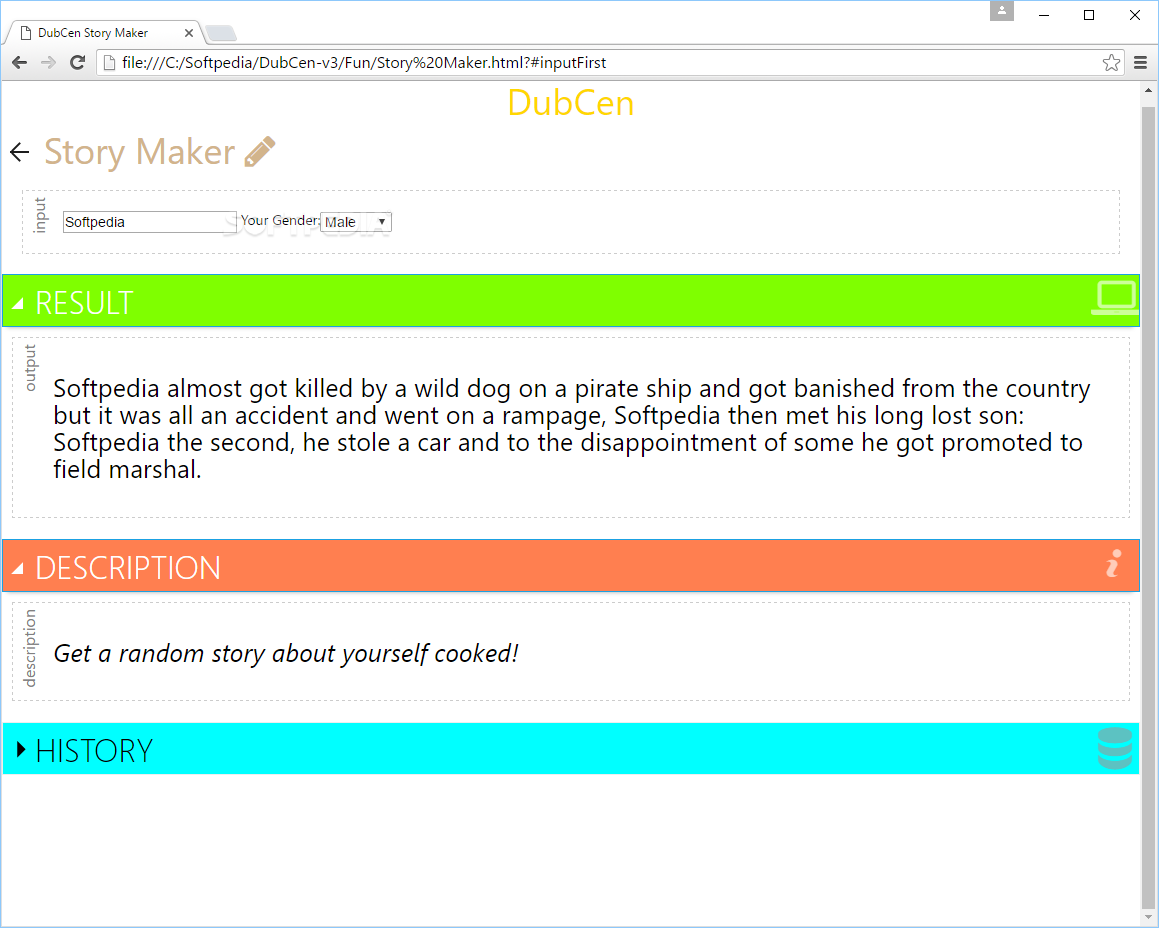Close the browser window
Screen dimensions: 1159x928
[1135, 15]
